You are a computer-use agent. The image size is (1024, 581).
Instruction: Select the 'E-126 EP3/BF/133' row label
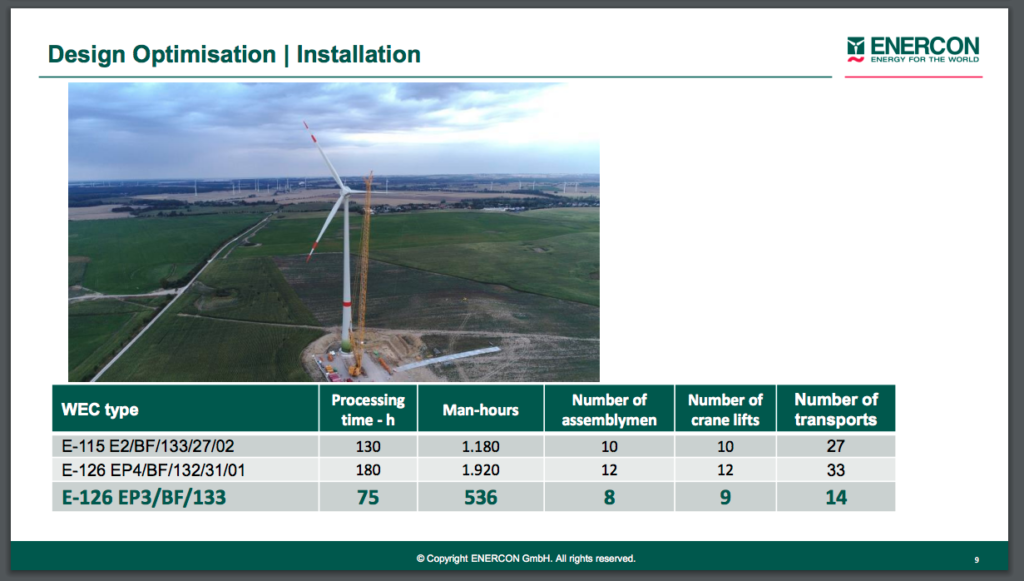[144, 497]
